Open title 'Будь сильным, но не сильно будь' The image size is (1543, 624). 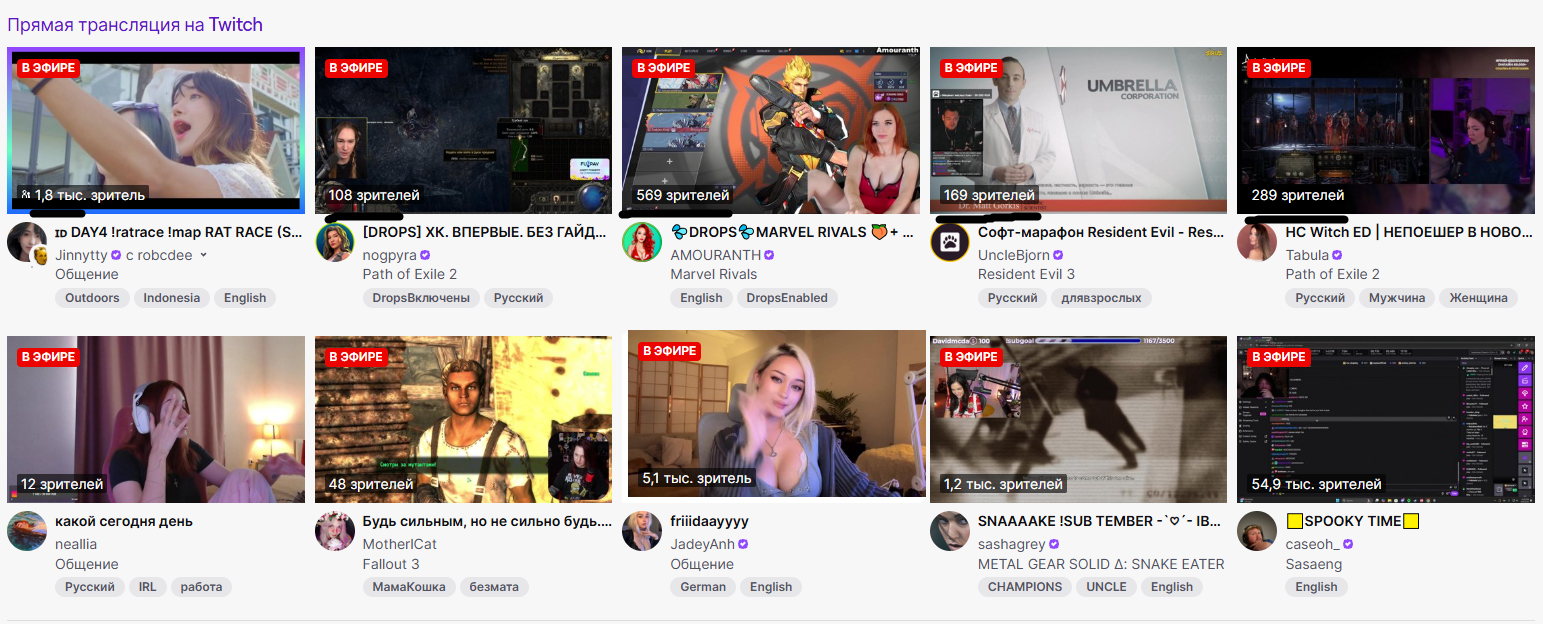[487, 521]
